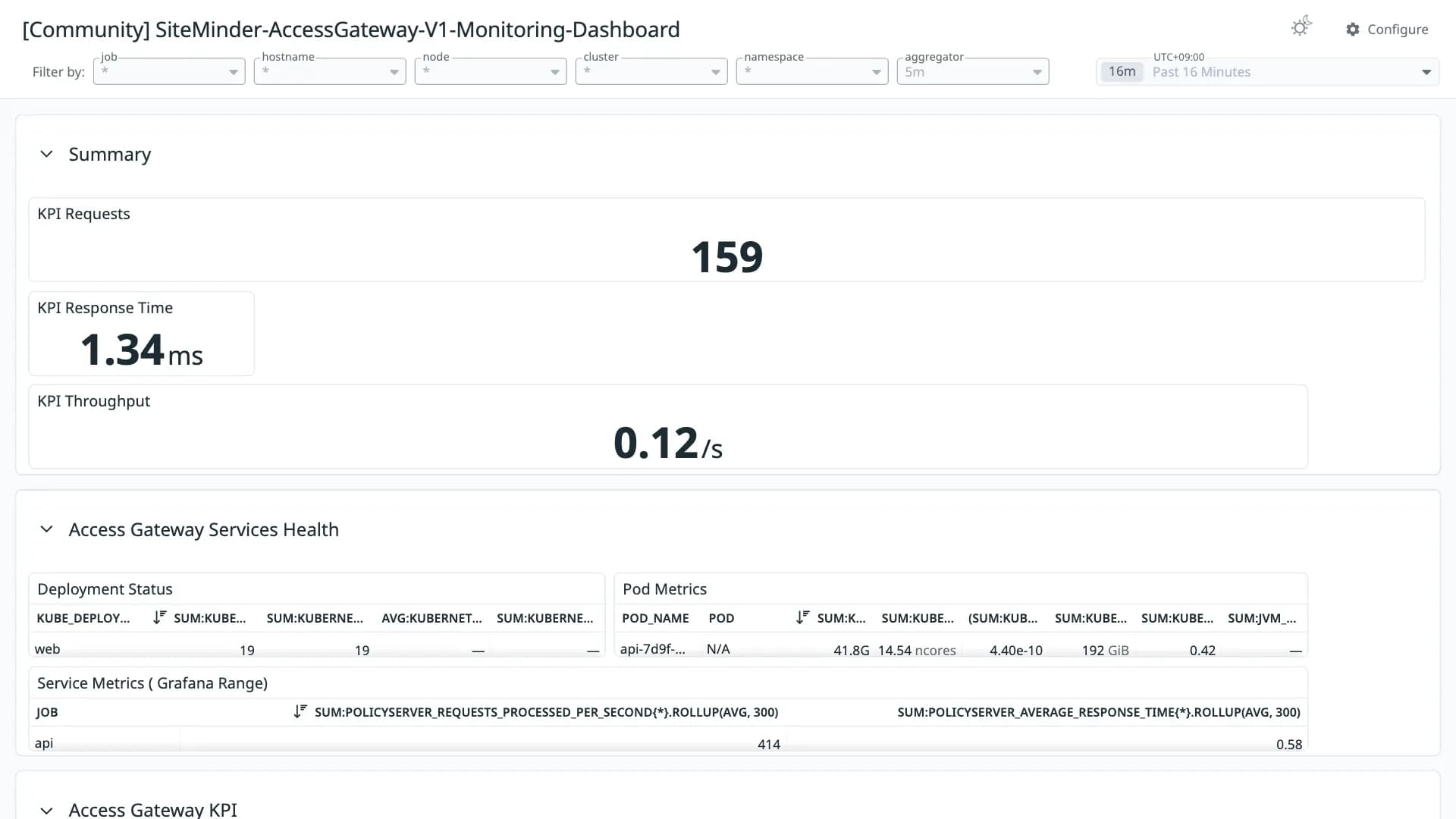
Task: Open the Past 16 Minutes time range selector
Action: [1267, 71]
